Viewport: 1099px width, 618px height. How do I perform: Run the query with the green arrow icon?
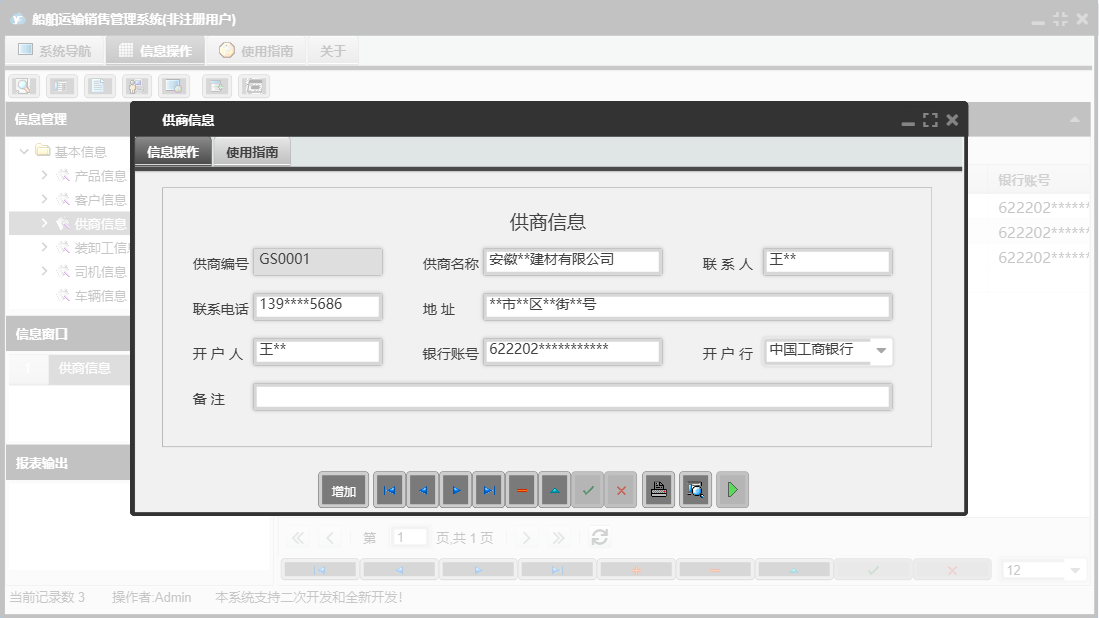(x=731, y=489)
